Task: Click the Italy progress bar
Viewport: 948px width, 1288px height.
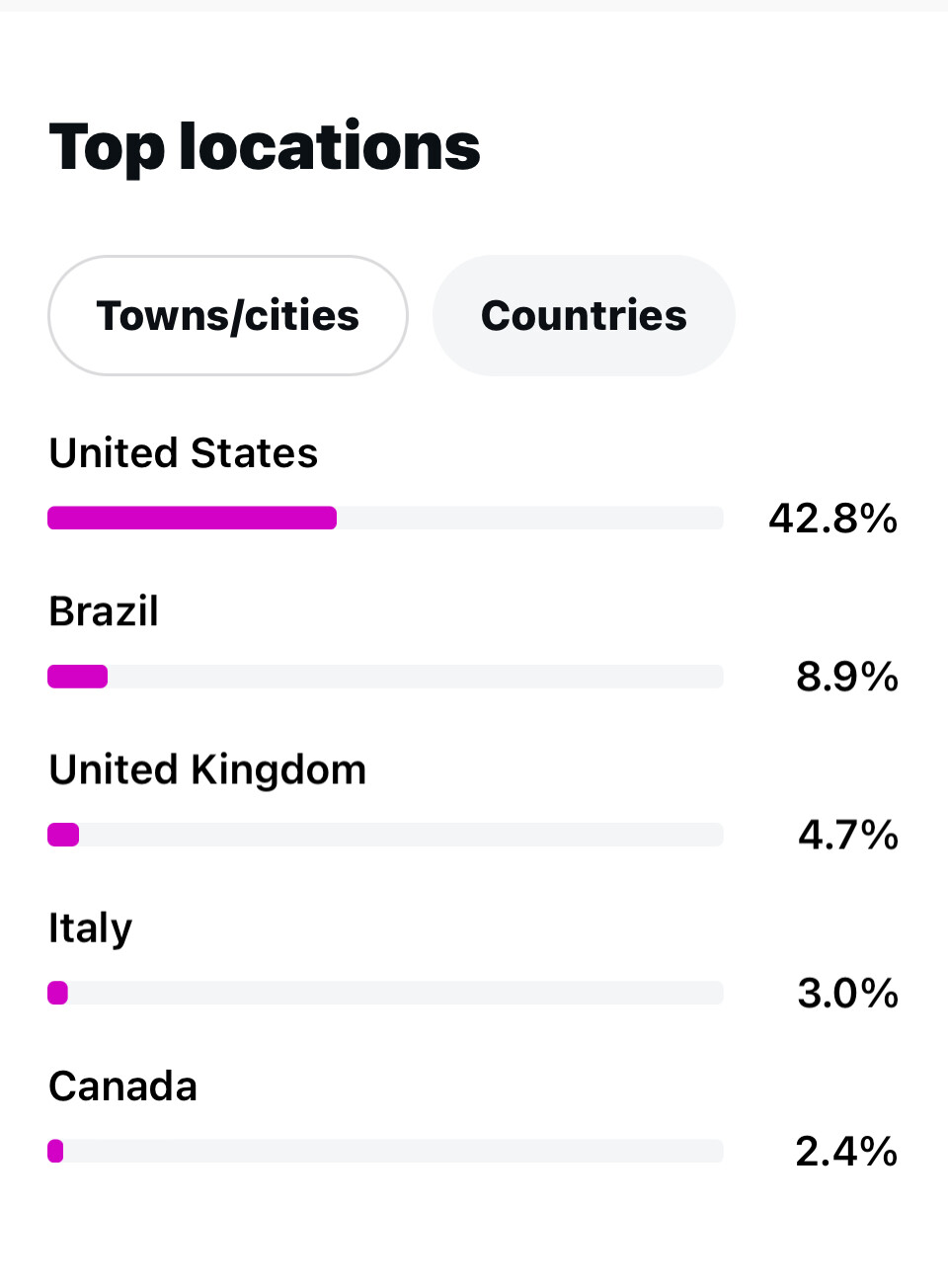Action: [x=385, y=993]
